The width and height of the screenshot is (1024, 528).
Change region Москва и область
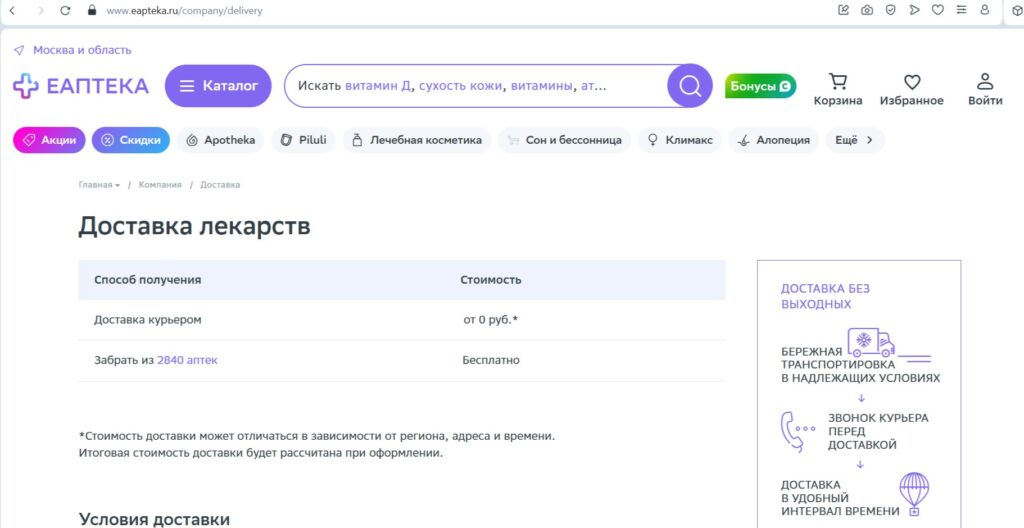[81, 50]
